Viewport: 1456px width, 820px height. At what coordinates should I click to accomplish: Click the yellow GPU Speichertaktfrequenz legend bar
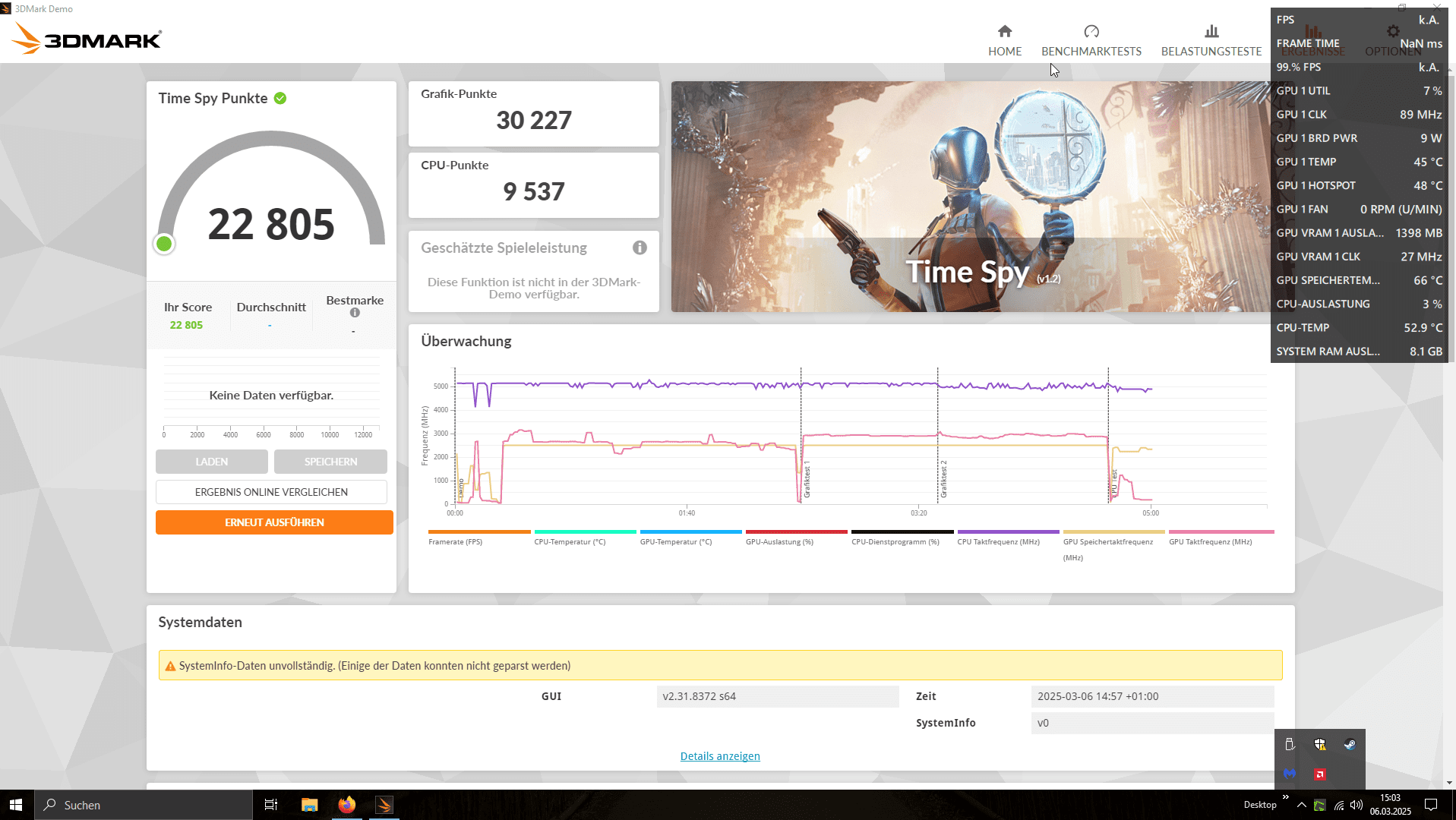pyautogui.click(x=1113, y=531)
